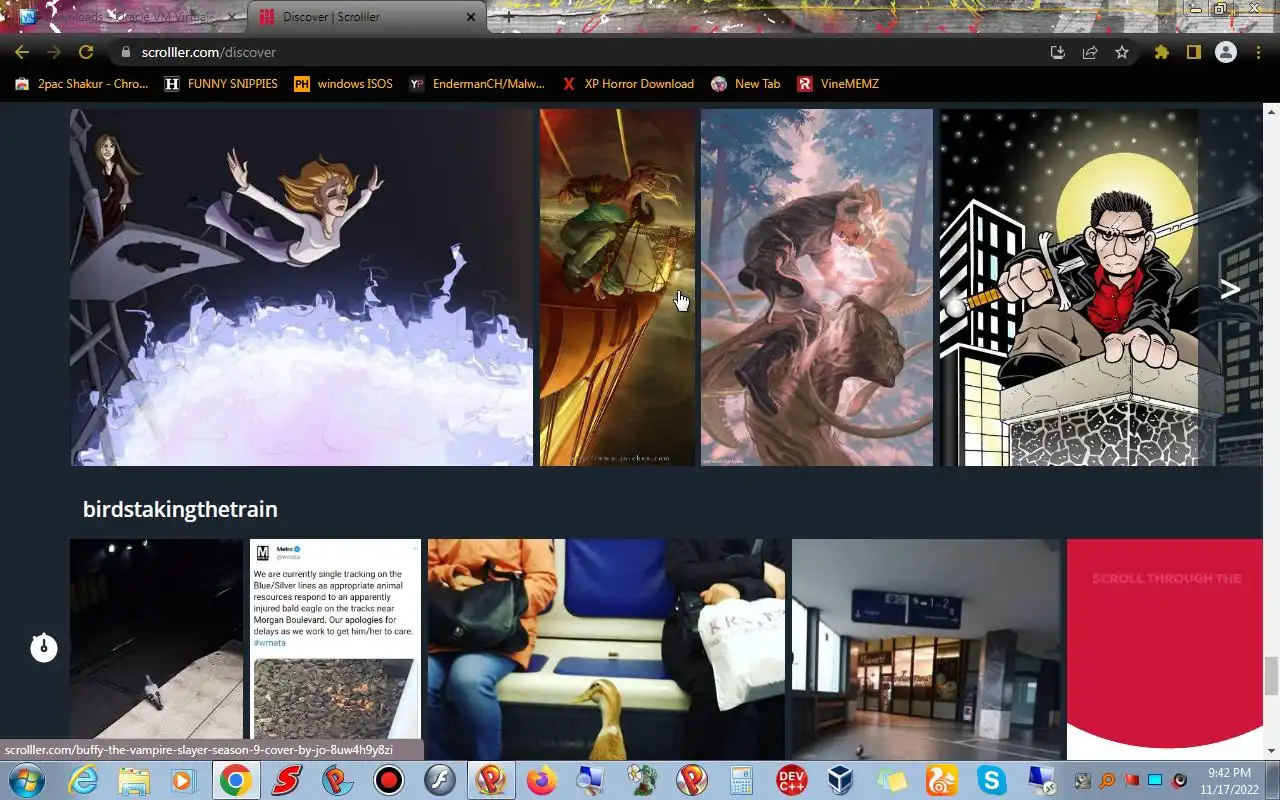
Task: Click the scrollbar down arrow
Action: (x=1271, y=751)
